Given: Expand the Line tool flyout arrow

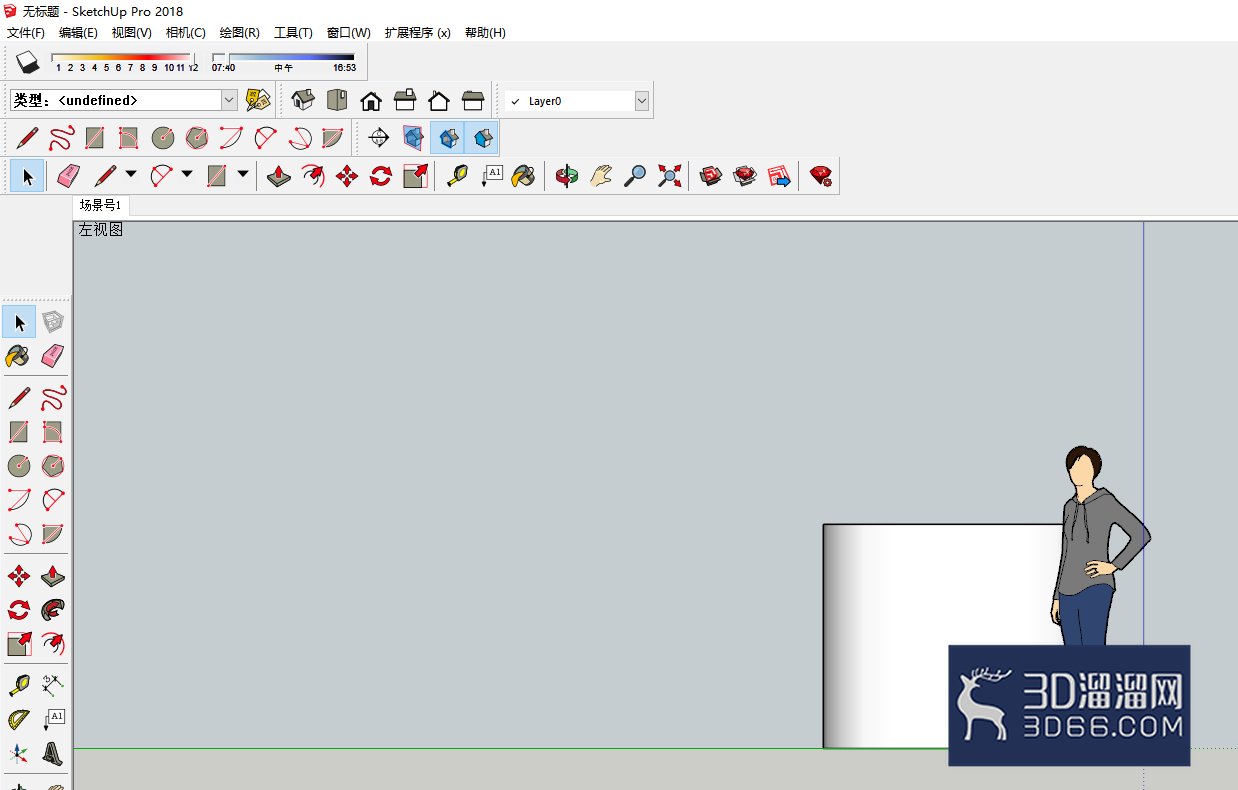Looking at the screenshot, I should point(131,176).
